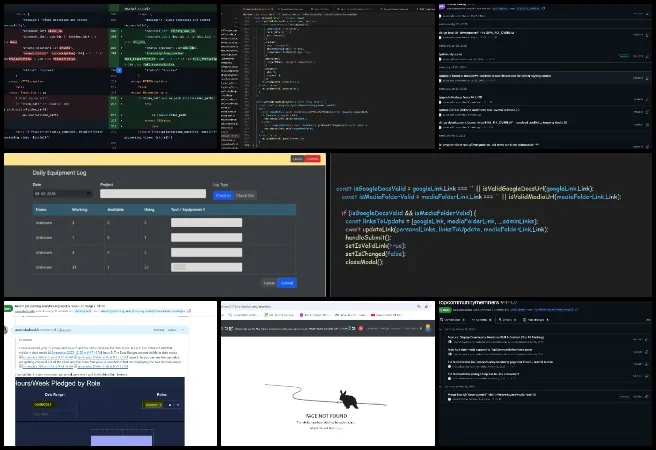656x450 pixels.
Task: Select the Check In log type
Action: (223, 195)
